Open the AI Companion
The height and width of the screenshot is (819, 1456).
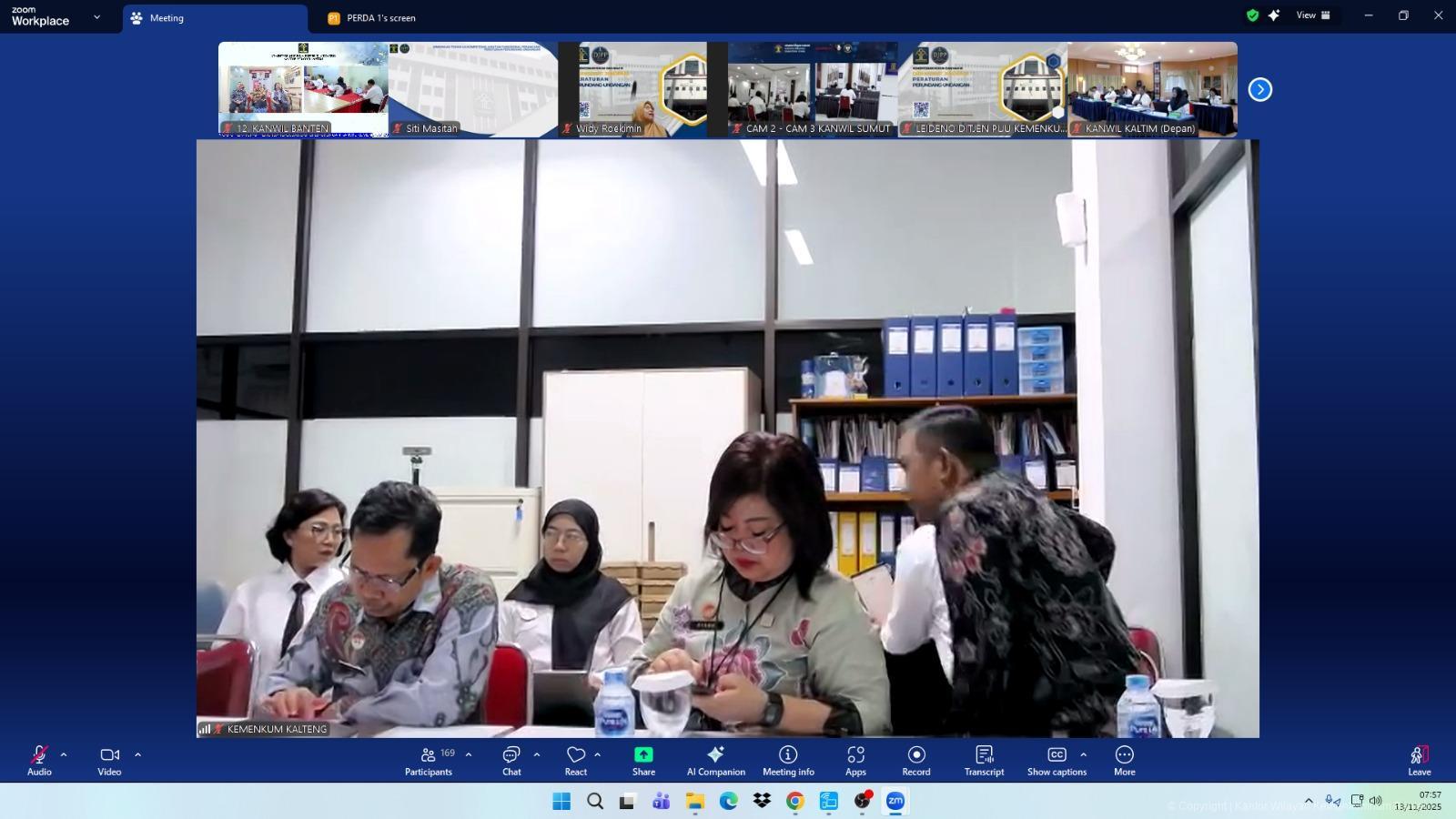click(x=715, y=761)
